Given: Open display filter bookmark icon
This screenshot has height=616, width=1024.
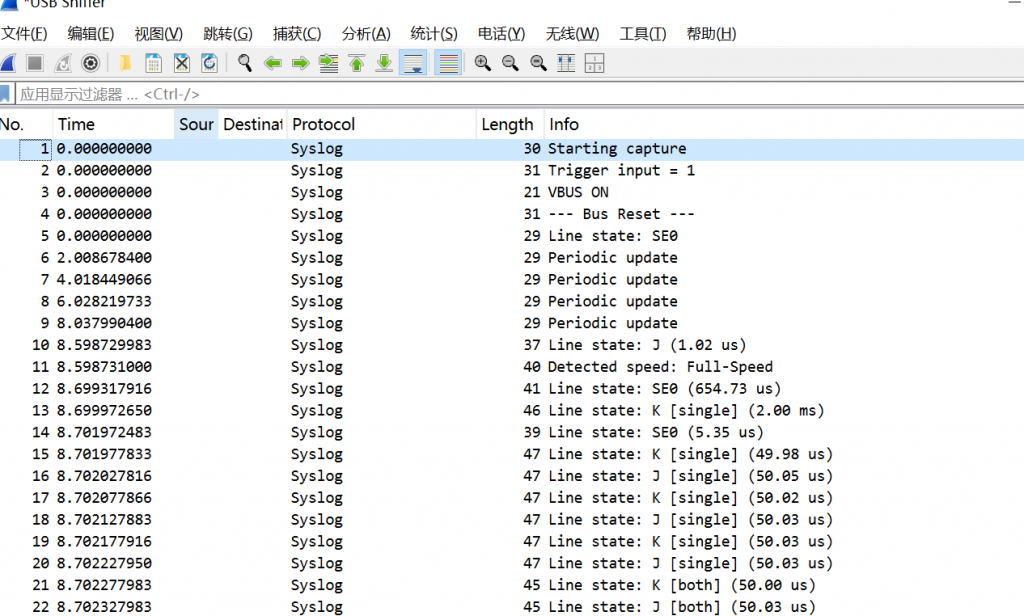Looking at the screenshot, I should (x=6, y=94).
